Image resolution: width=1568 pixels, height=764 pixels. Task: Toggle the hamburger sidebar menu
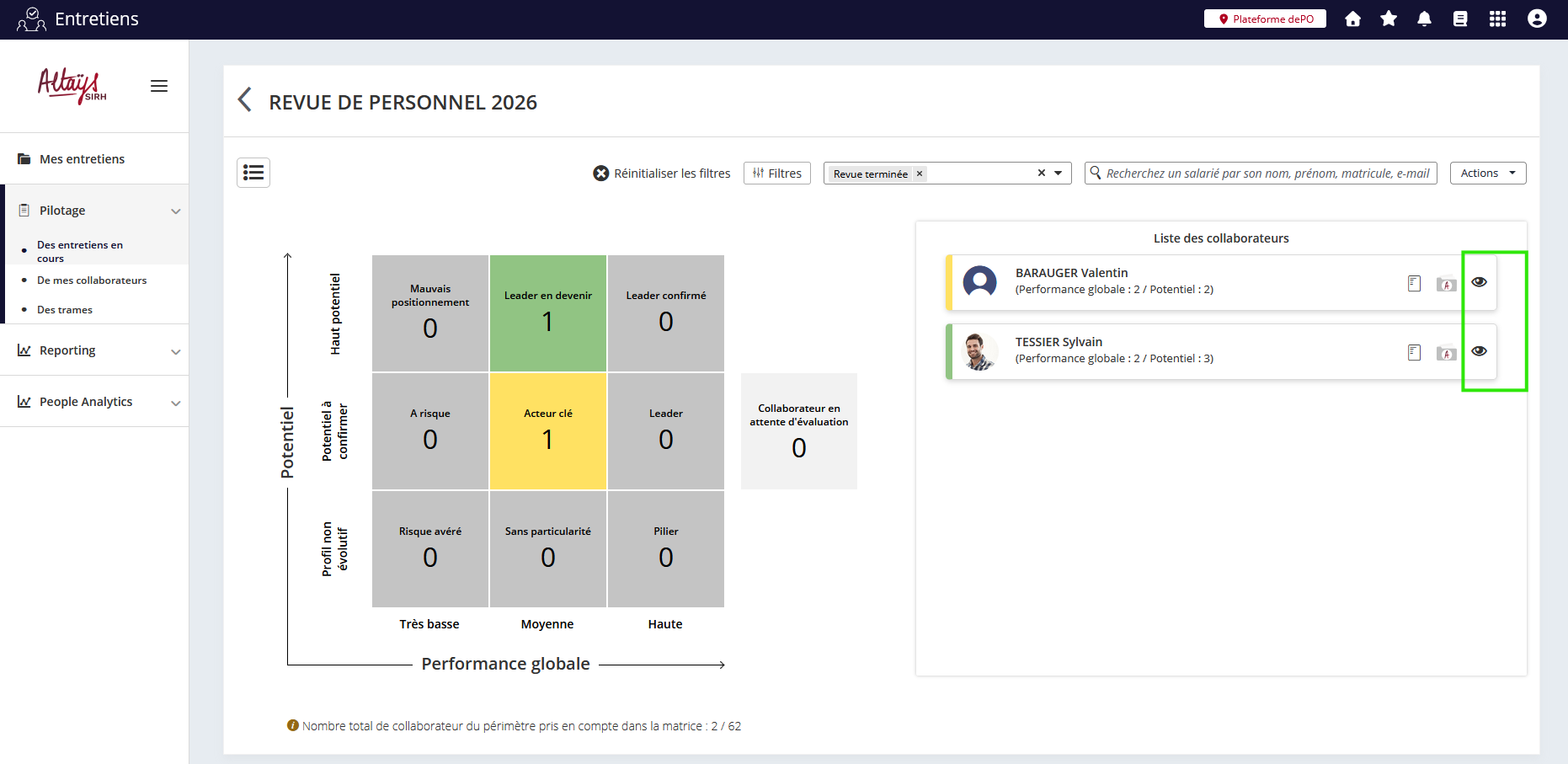159,86
